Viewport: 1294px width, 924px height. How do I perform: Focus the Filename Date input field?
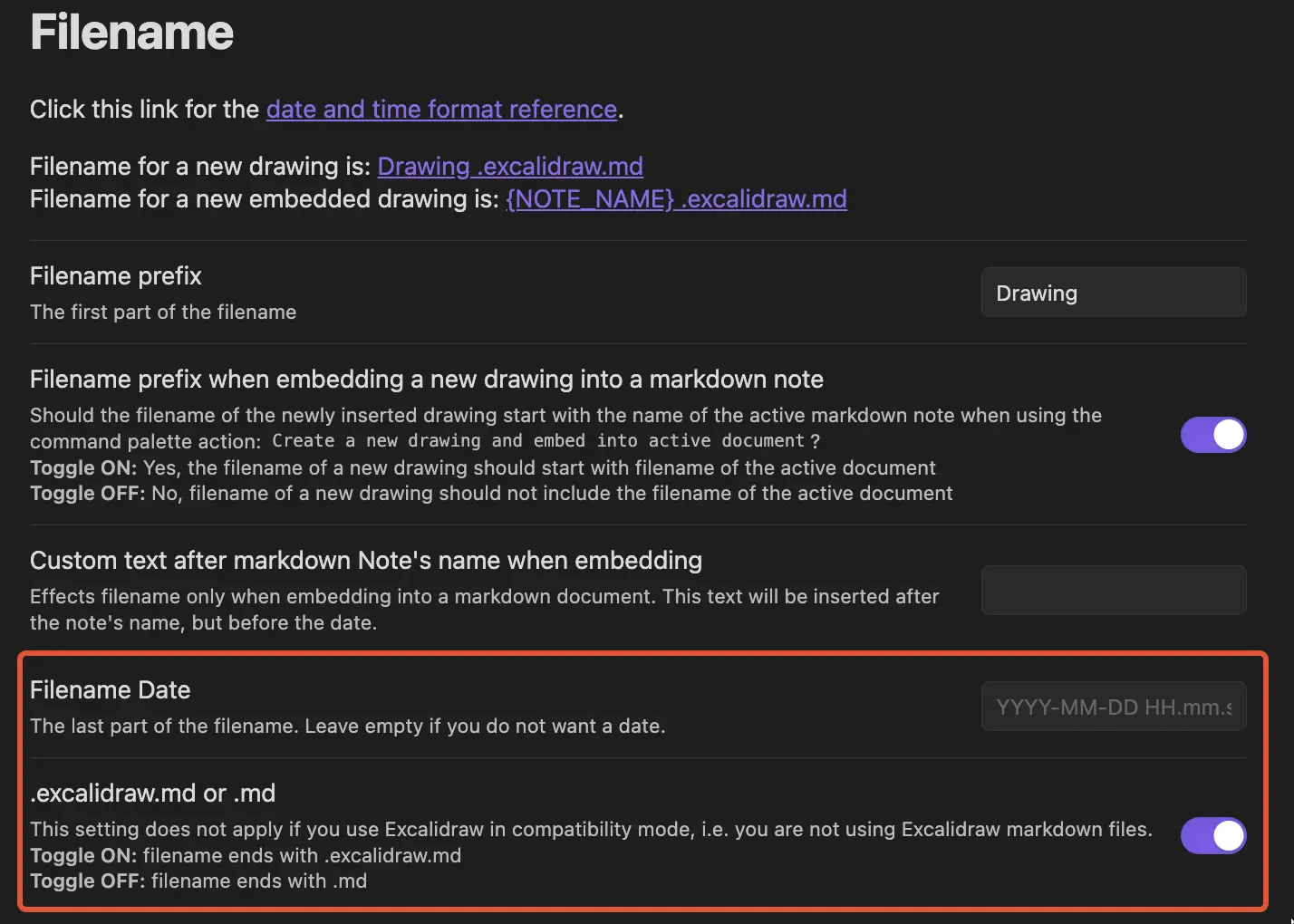pos(1113,706)
